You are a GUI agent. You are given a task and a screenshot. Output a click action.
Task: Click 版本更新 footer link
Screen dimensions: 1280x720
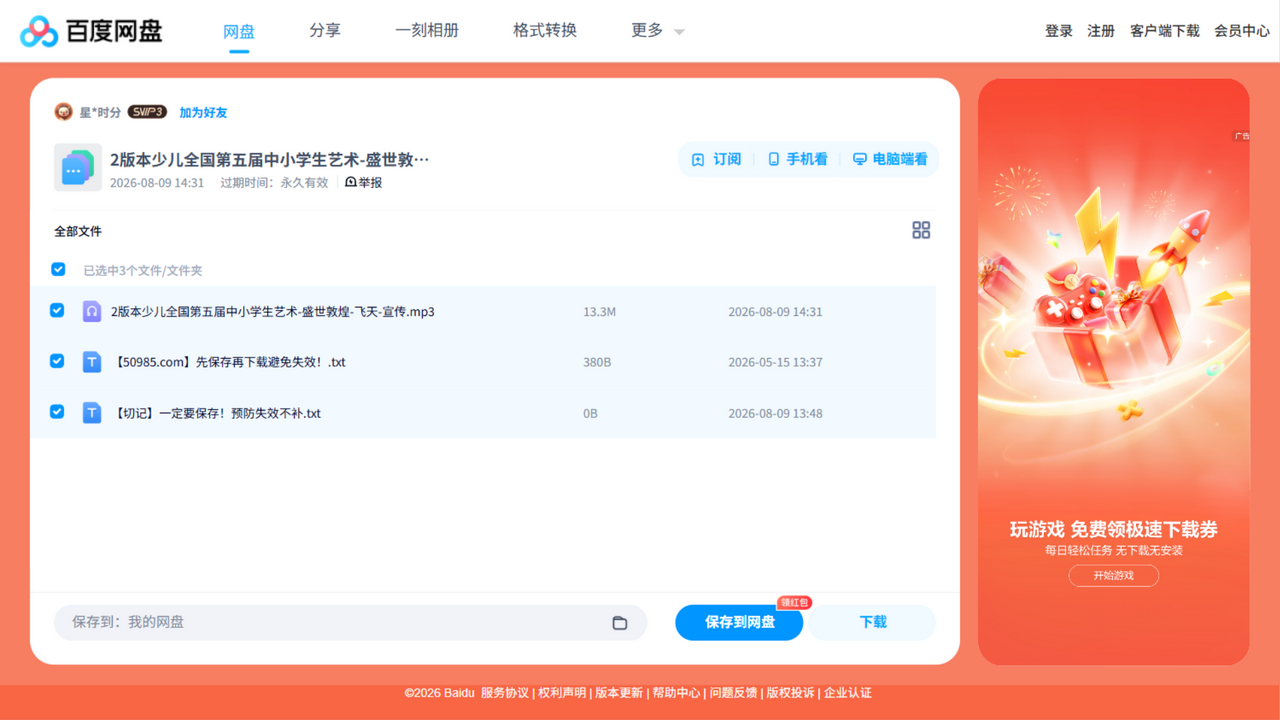[x=619, y=693]
